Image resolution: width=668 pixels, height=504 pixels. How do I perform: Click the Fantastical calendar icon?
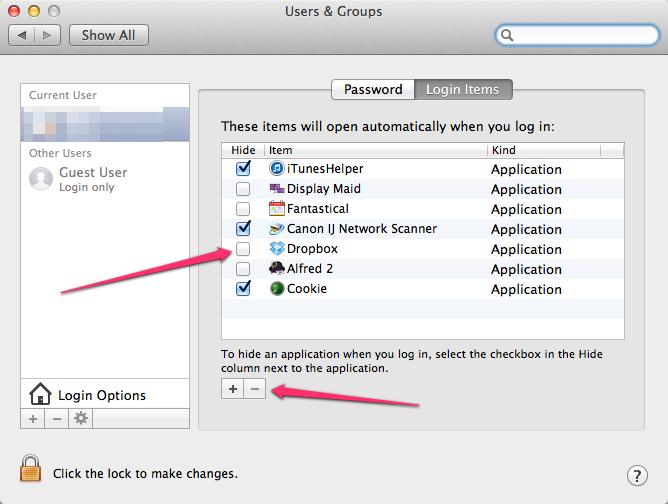[276, 208]
